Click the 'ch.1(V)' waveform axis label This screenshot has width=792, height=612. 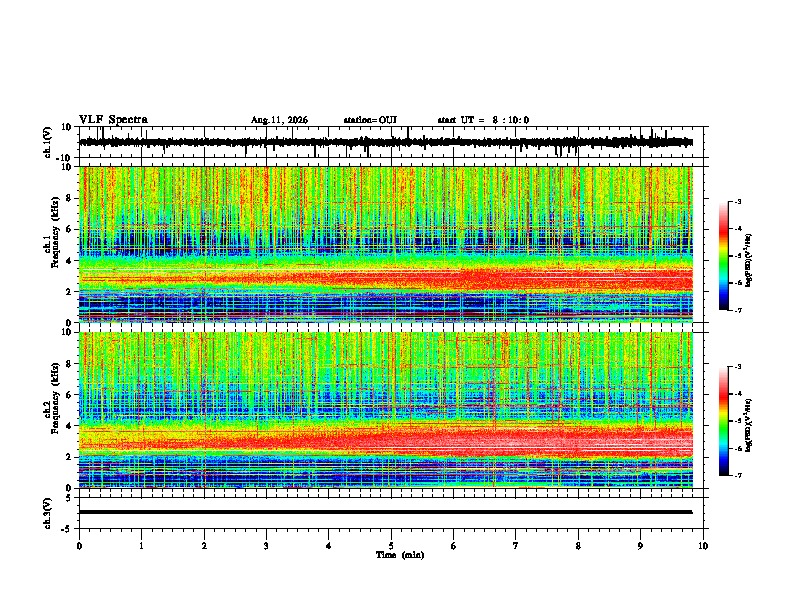48,142
